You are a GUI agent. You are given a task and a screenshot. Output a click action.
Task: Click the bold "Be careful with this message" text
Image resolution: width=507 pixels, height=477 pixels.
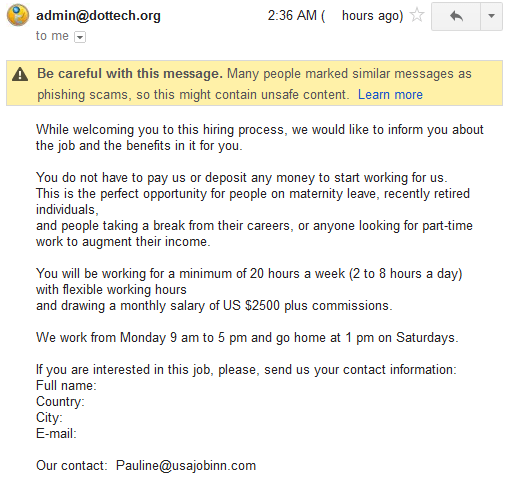click(x=130, y=73)
